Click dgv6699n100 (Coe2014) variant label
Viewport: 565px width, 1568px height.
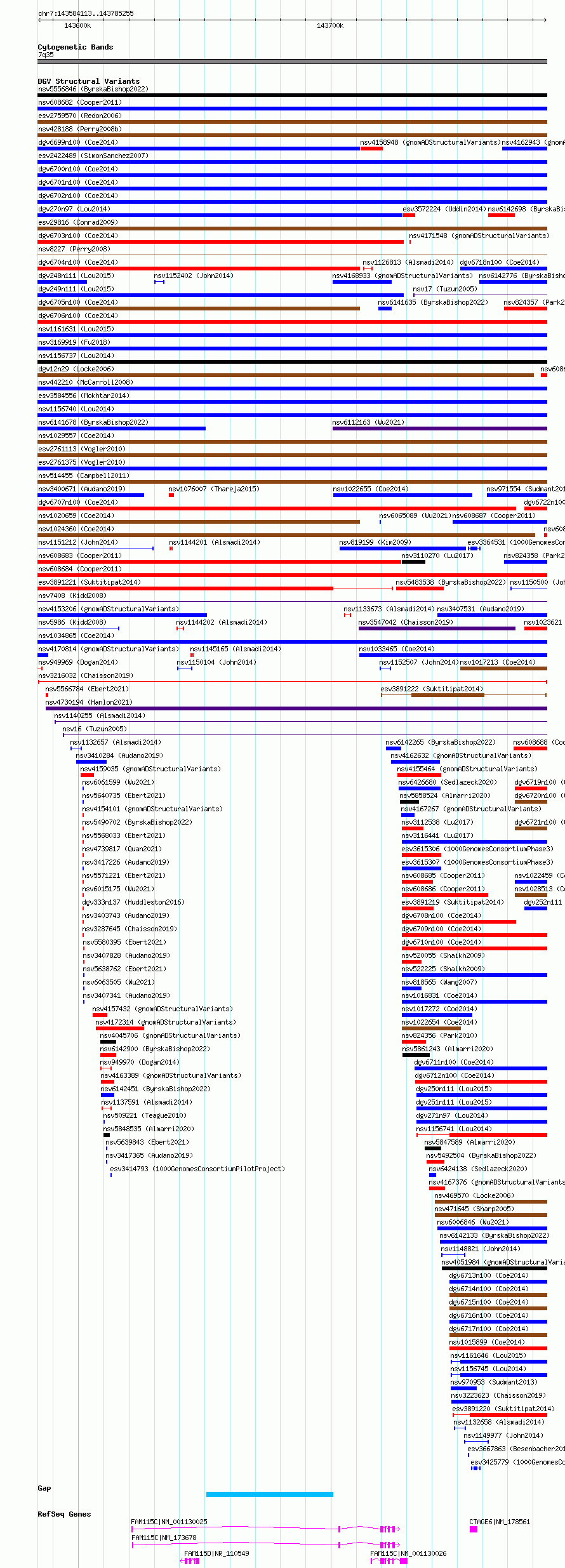click(x=78, y=142)
